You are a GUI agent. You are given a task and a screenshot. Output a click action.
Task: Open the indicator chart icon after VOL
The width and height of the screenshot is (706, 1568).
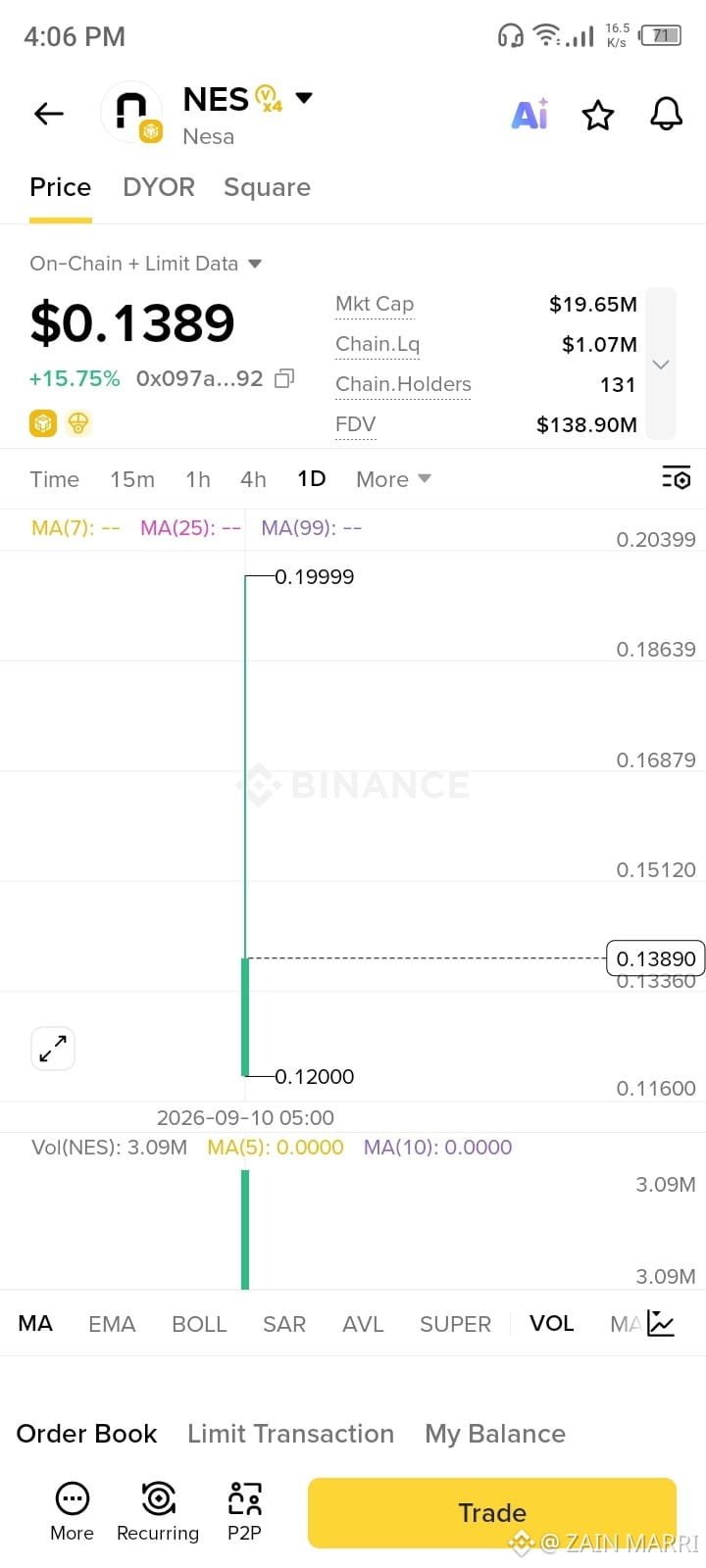point(662,1324)
